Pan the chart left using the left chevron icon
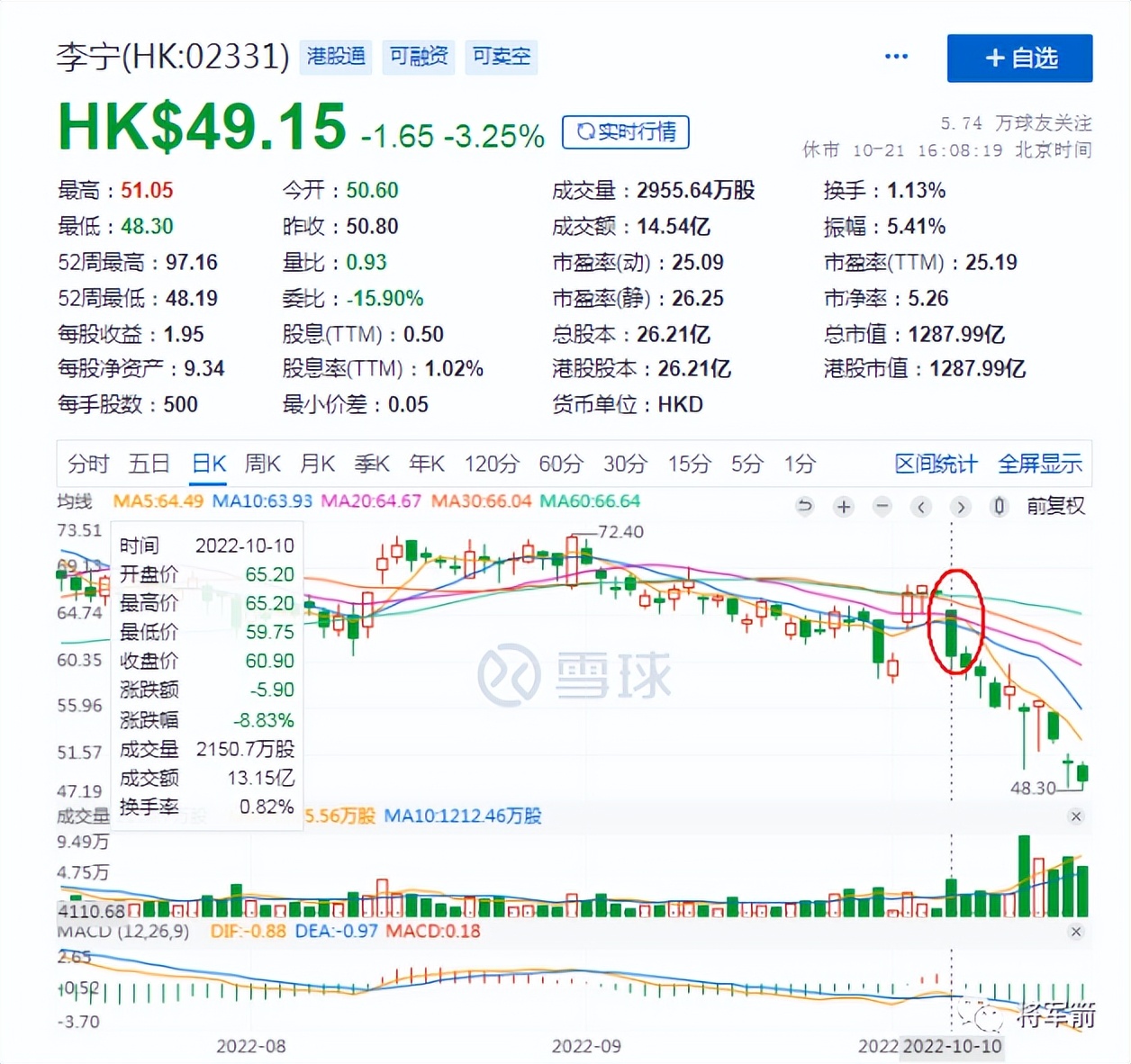The height and width of the screenshot is (1064, 1131). [x=920, y=507]
